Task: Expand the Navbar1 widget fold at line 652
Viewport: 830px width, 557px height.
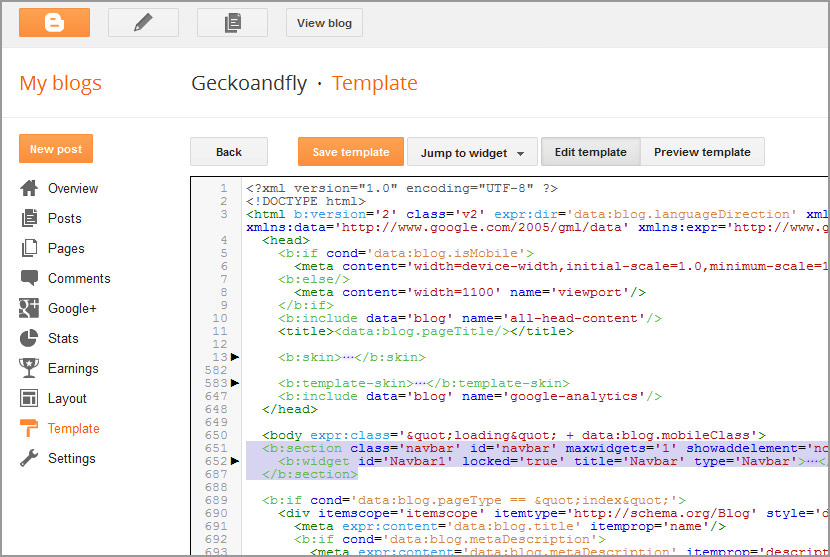Action: click(x=235, y=461)
